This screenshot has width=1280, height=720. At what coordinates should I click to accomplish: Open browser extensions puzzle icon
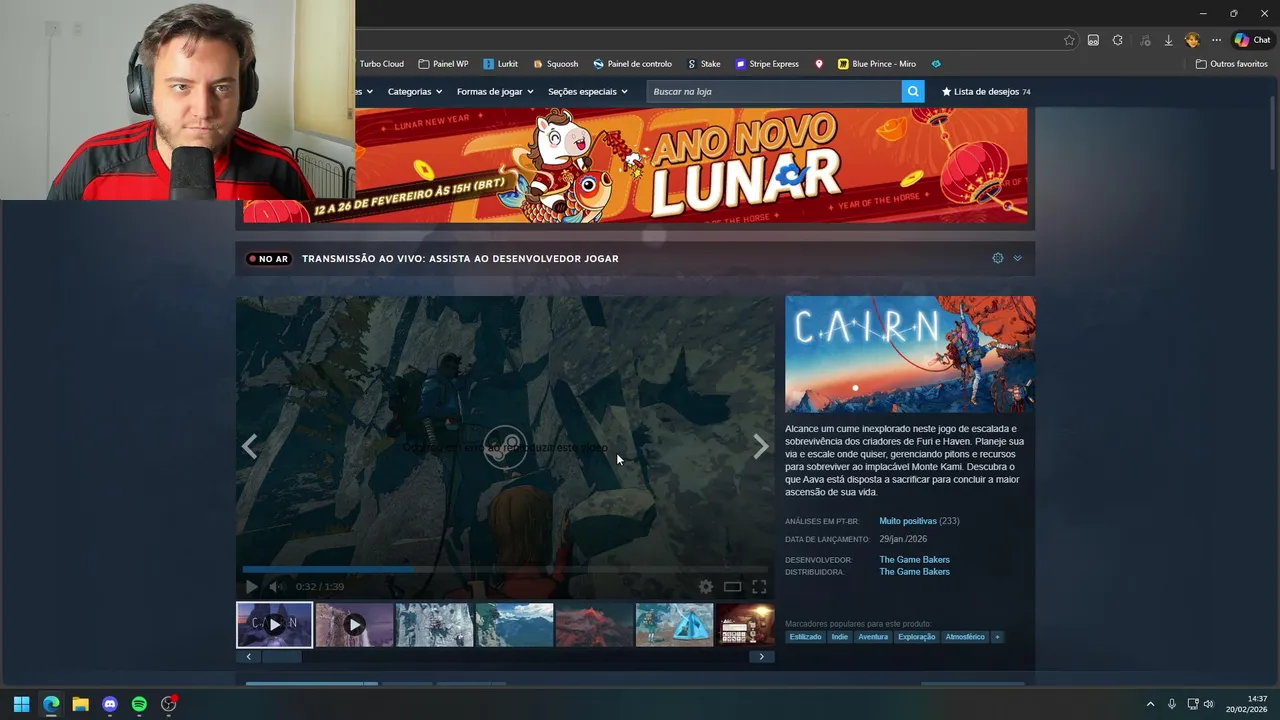click(x=1118, y=40)
